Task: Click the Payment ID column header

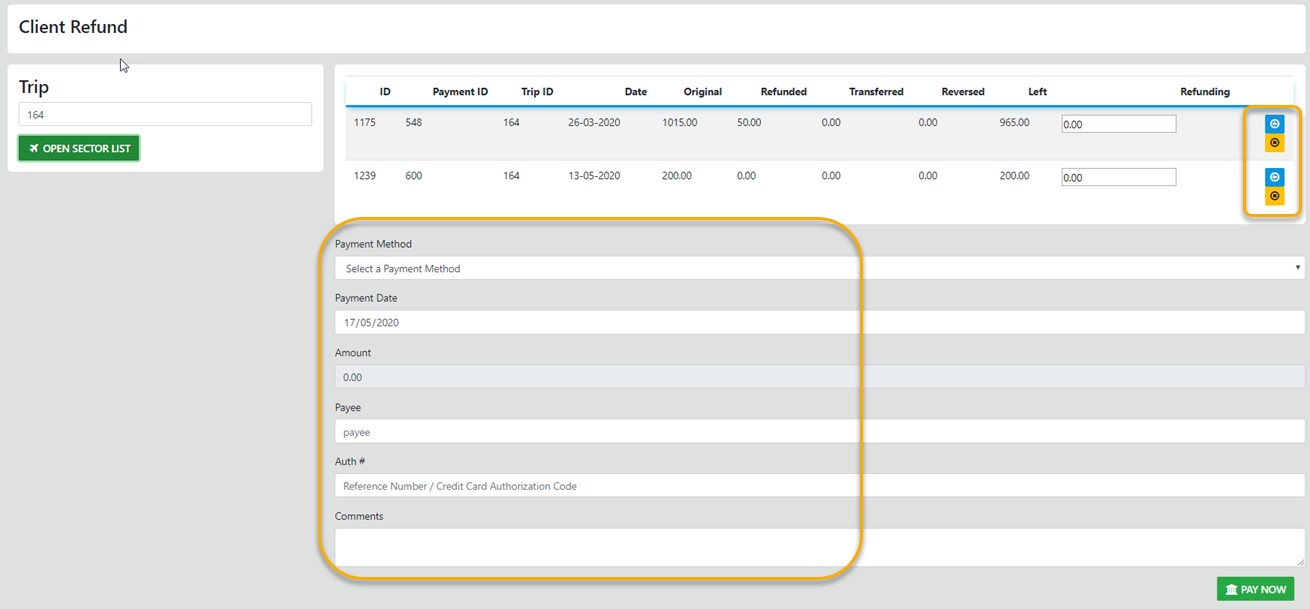Action: (x=460, y=92)
